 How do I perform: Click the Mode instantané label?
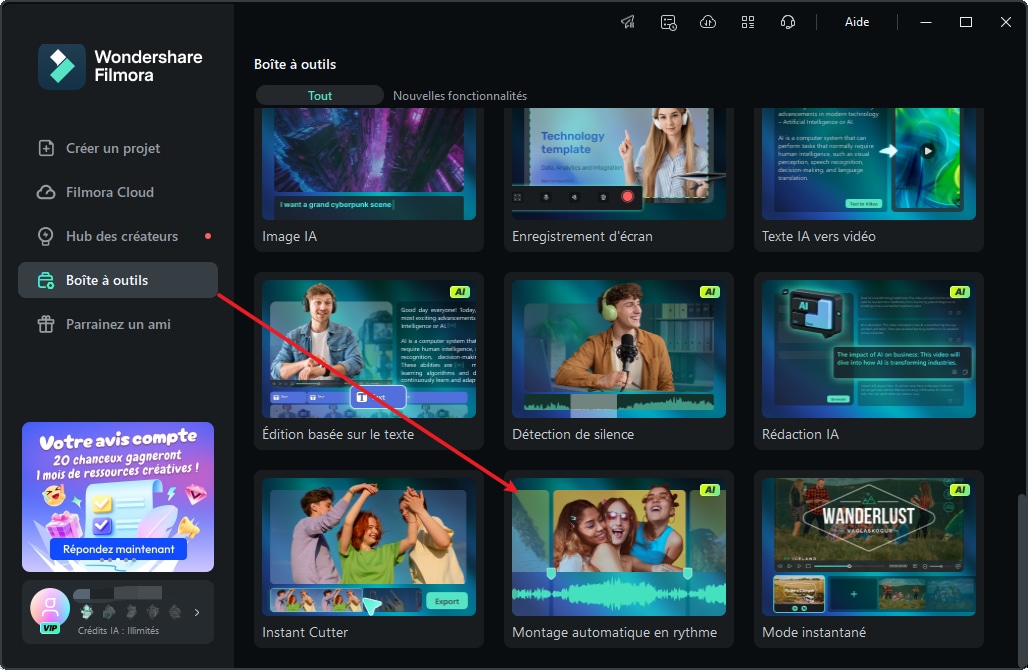pyautogui.click(x=814, y=633)
